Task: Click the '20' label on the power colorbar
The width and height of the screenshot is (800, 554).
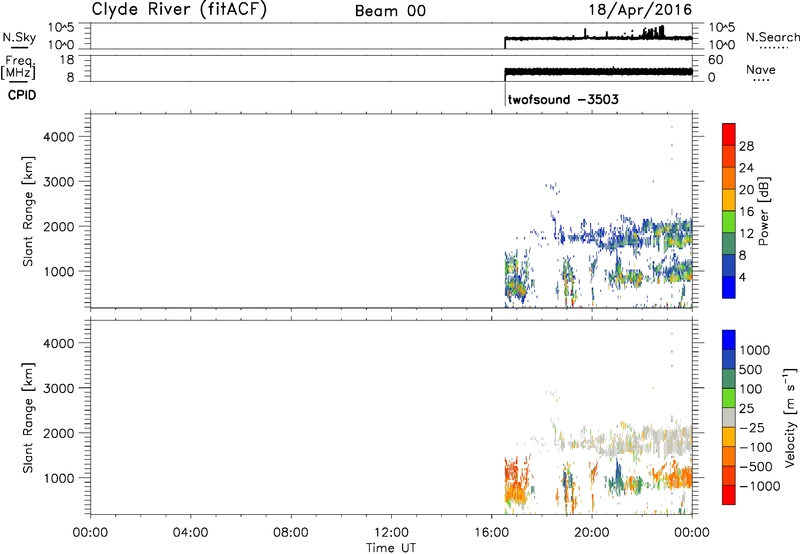Action: [x=746, y=190]
